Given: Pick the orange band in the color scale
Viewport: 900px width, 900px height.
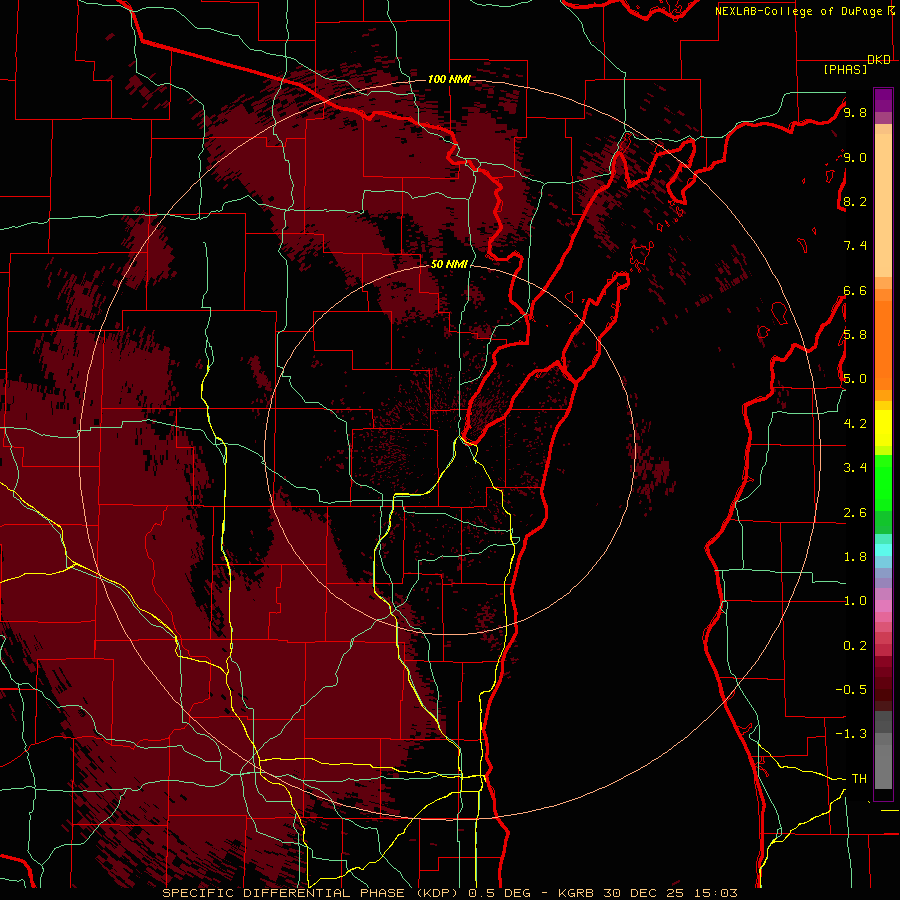Looking at the screenshot, I should click(883, 344).
